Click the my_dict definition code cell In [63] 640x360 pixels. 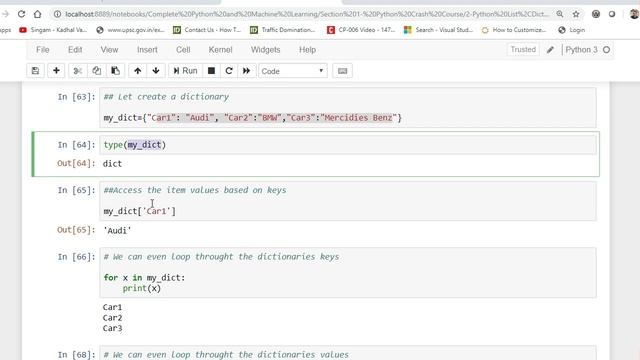tap(348, 108)
